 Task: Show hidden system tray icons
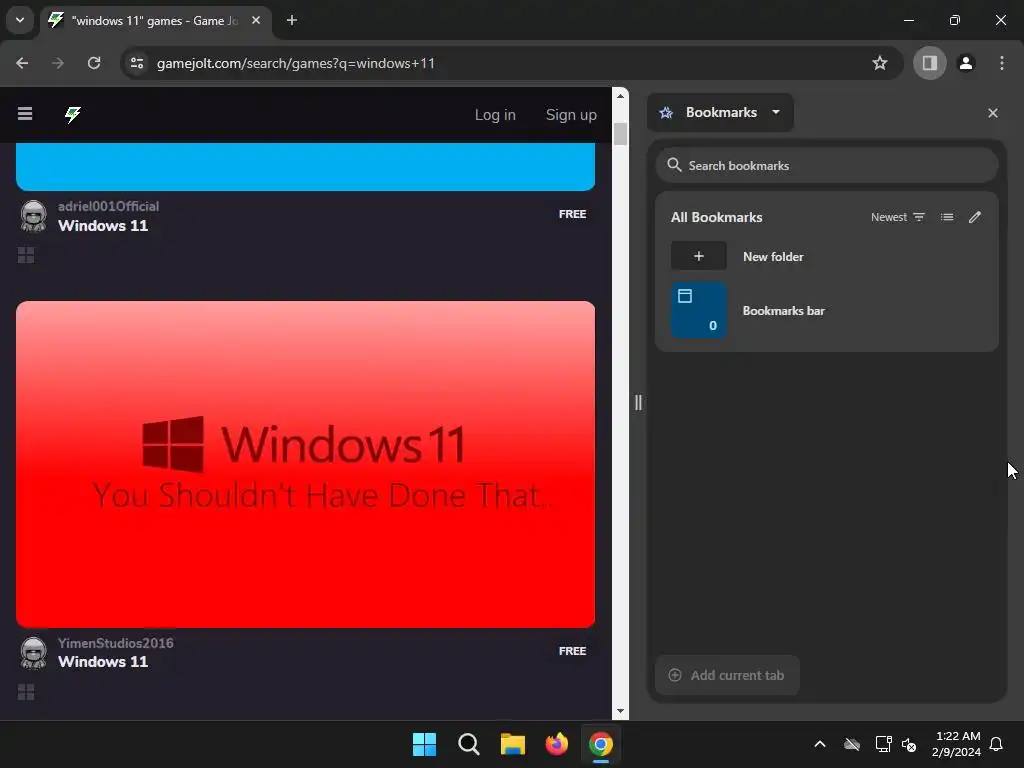tap(820, 744)
